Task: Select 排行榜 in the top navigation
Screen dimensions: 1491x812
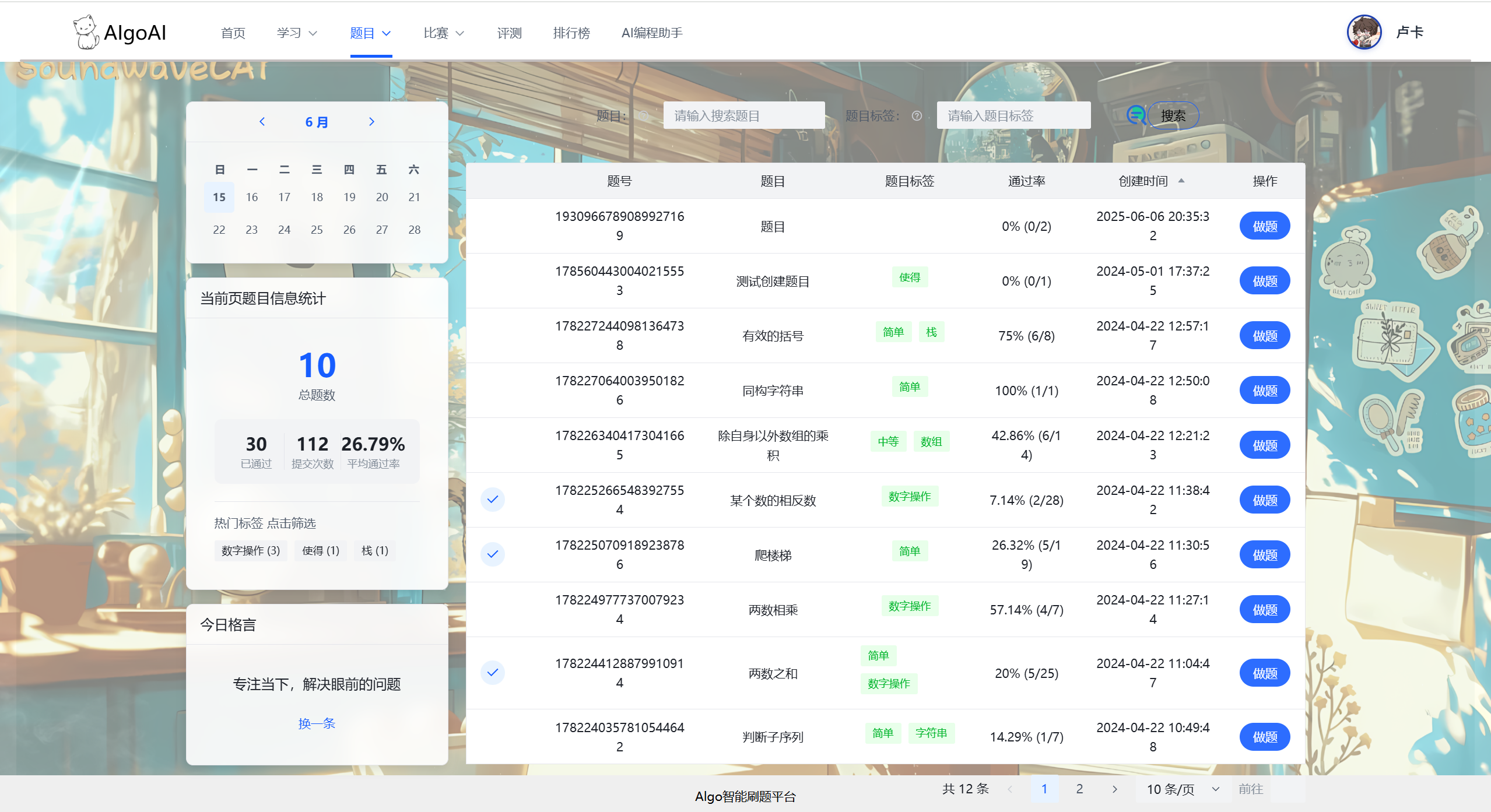Action: 571,33
